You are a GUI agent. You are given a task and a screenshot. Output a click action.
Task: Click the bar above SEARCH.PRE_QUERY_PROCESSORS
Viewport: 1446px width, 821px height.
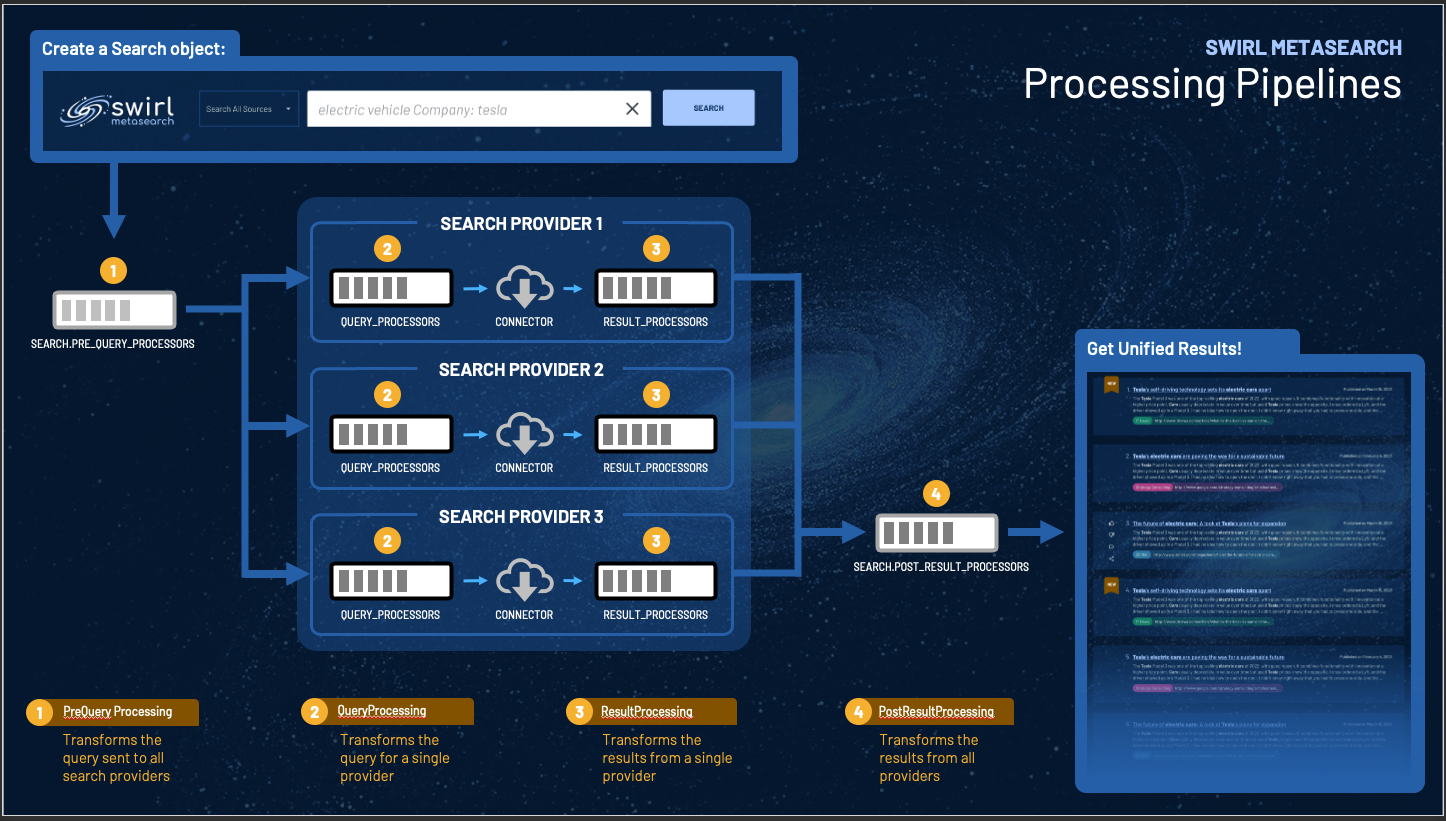(x=114, y=310)
